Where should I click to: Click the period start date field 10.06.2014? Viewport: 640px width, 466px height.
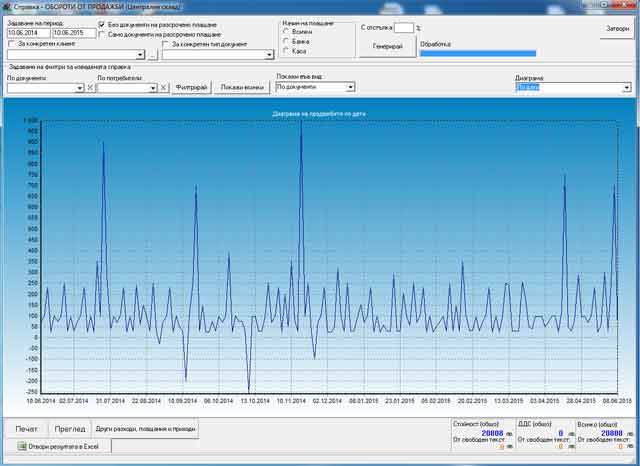[x=27, y=33]
